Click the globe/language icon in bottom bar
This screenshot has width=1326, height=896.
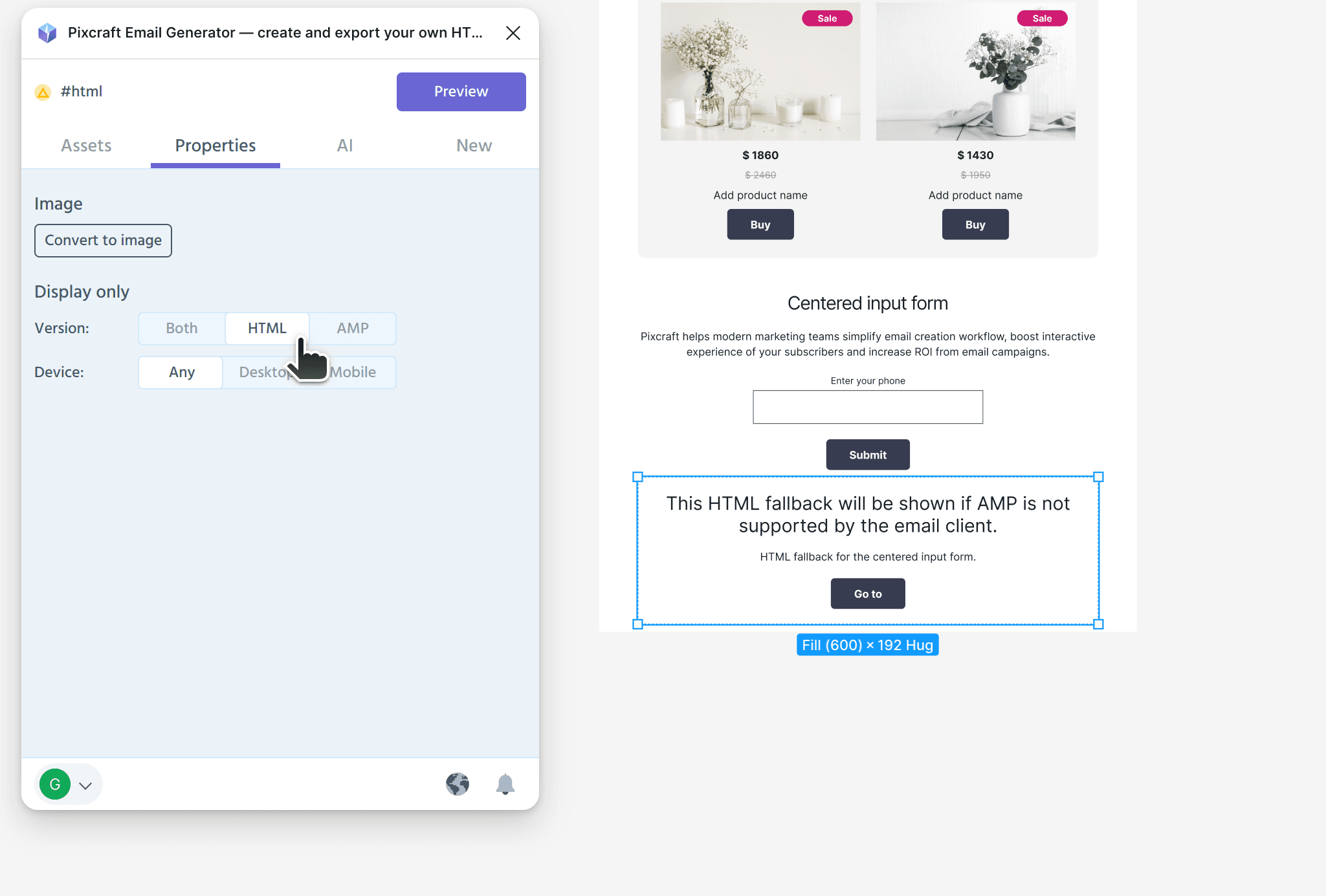(x=458, y=785)
